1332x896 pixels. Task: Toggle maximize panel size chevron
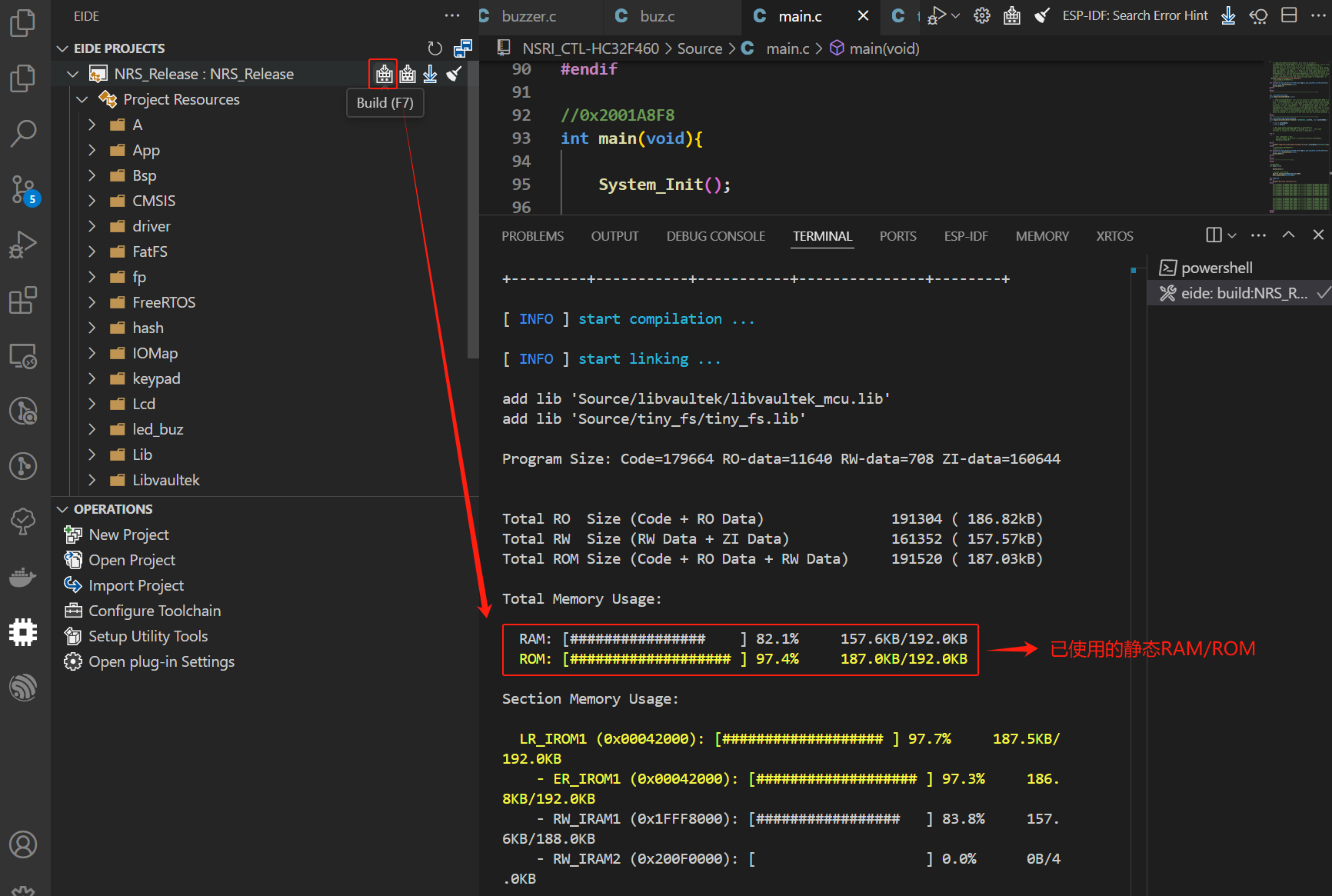pos(1288,235)
